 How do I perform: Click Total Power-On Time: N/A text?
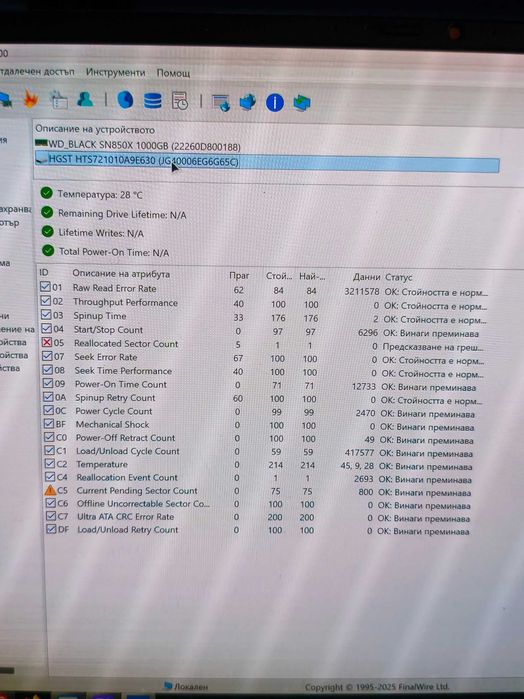(114, 252)
